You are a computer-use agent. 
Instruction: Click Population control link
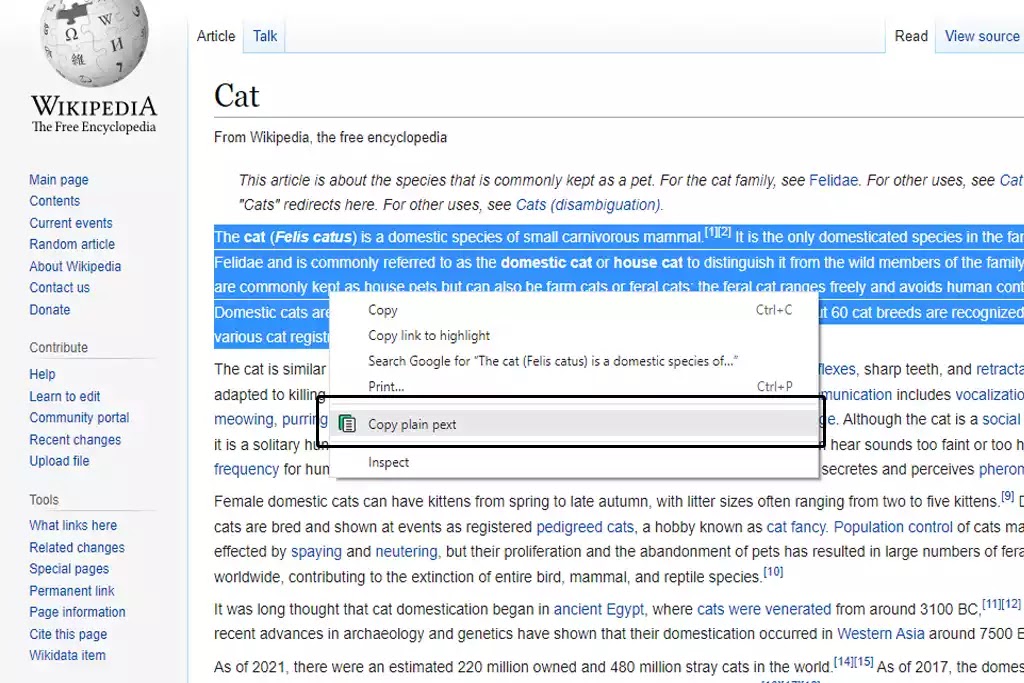(893, 527)
